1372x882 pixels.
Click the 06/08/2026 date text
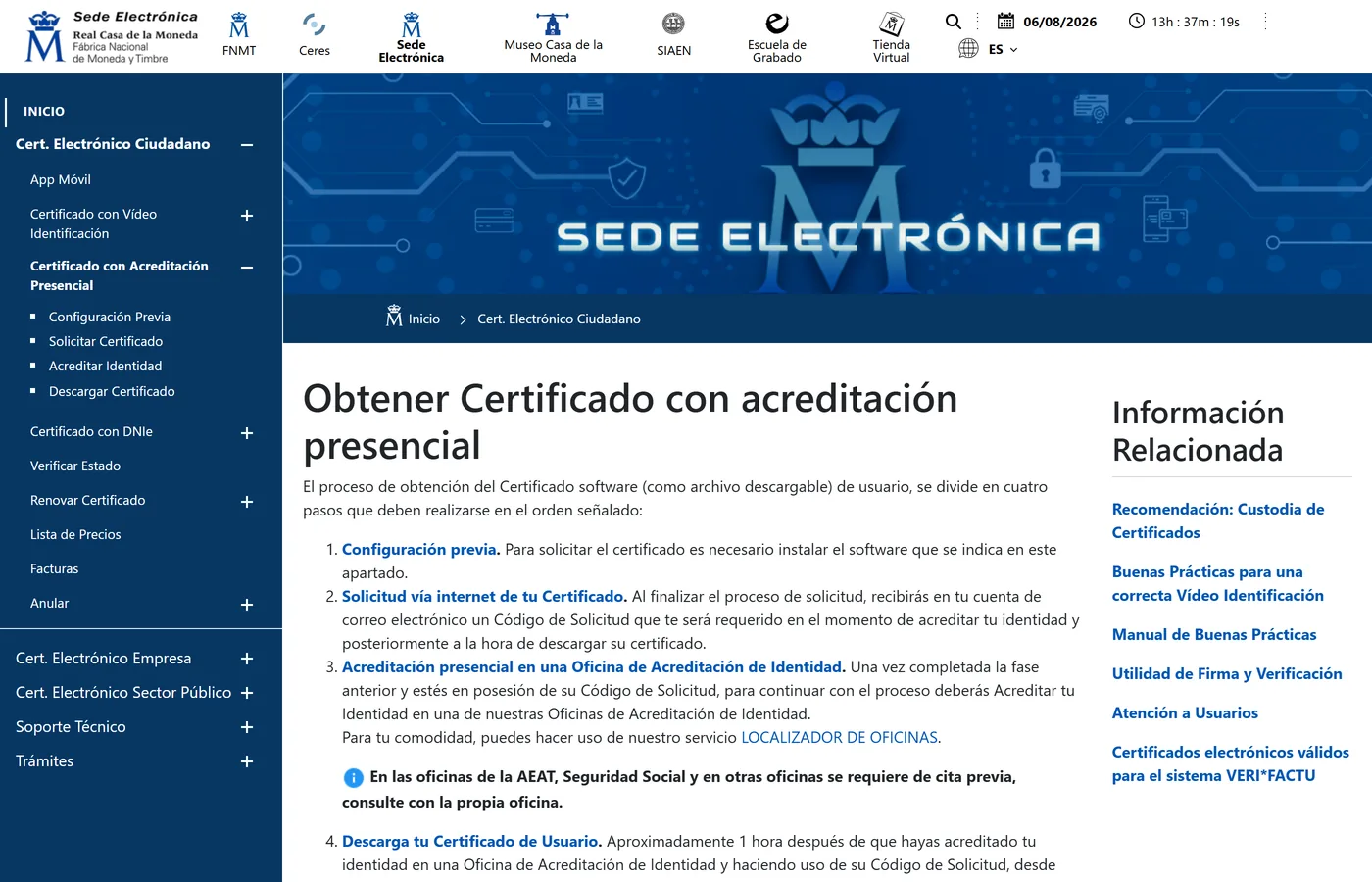point(1060,22)
